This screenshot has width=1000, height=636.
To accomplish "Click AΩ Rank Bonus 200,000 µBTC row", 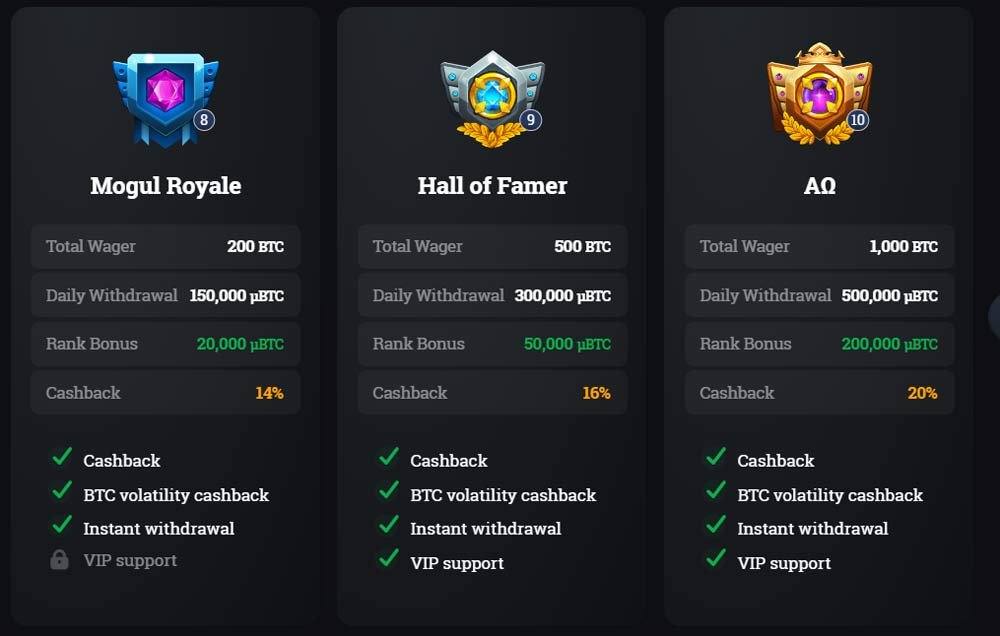I will pos(820,344).
